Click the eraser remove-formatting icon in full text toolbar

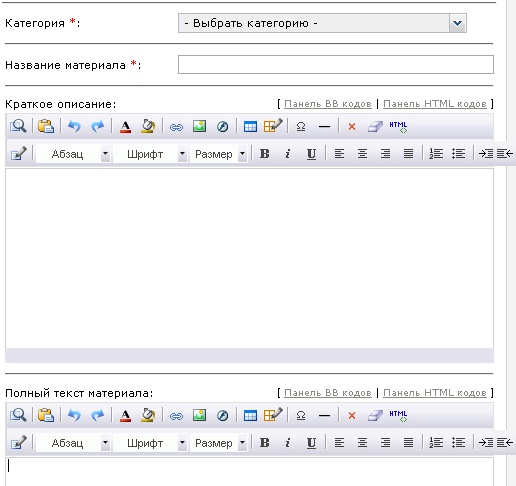coord(375,416)
